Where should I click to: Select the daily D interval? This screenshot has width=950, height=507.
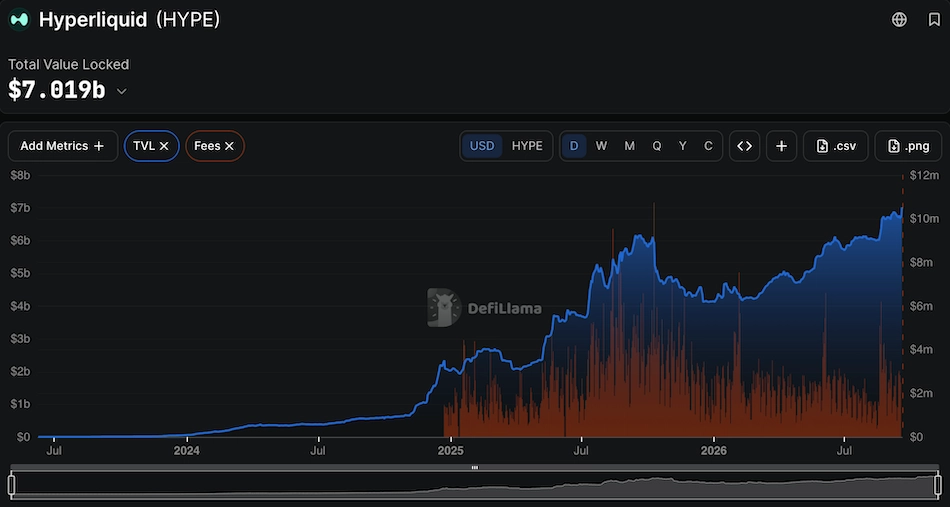pyautogui.click(x=574, y=146)
